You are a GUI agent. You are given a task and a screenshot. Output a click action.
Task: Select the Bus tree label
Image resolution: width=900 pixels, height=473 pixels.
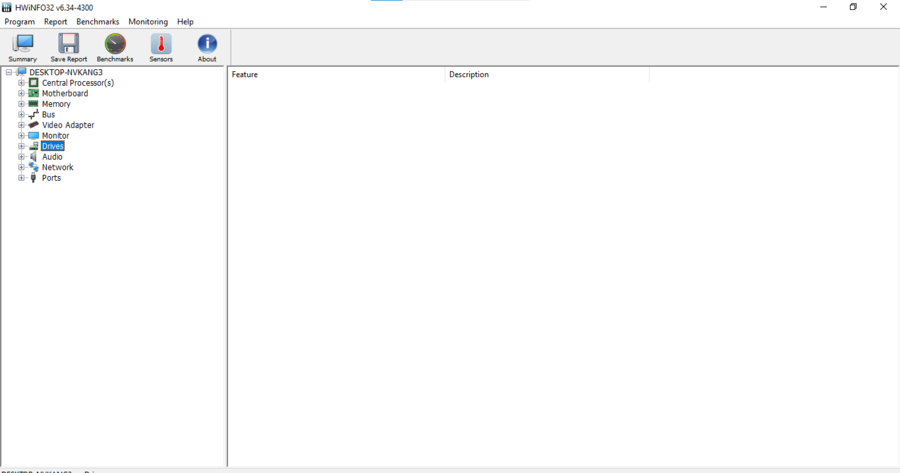click(x=48, y=114)
